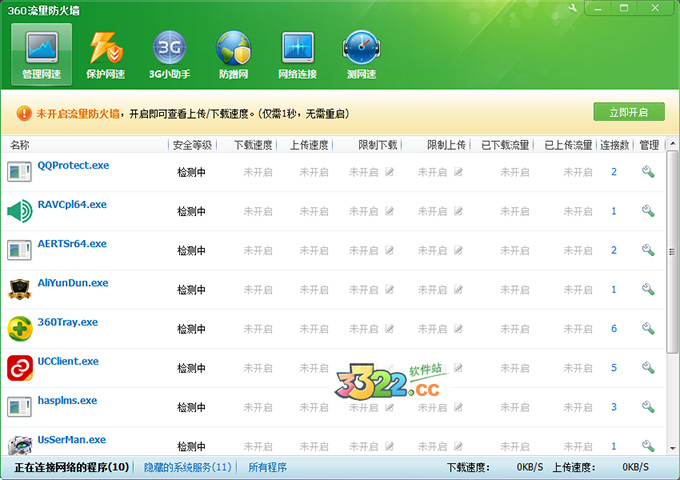This screenshot has width=680, height=480.
Task: Sort by 下载速度 column header
Action: [252, 145]
